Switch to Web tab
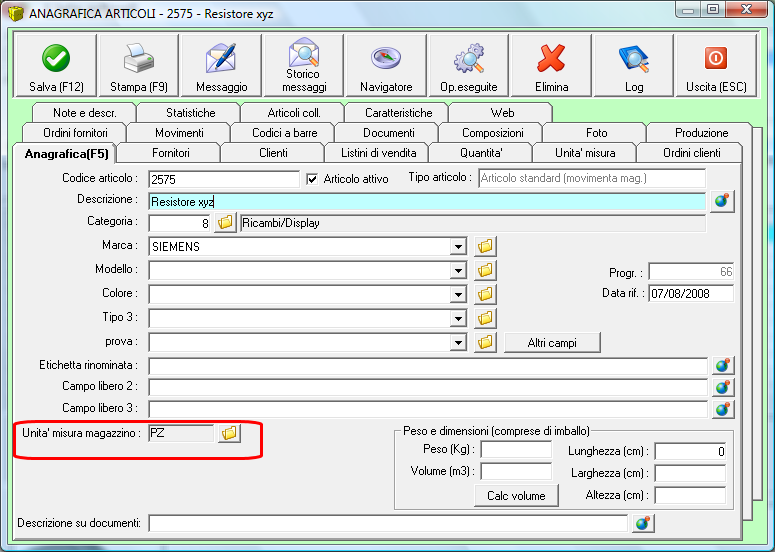This screenshot has height=552, width=775. (x=502, y=113)
